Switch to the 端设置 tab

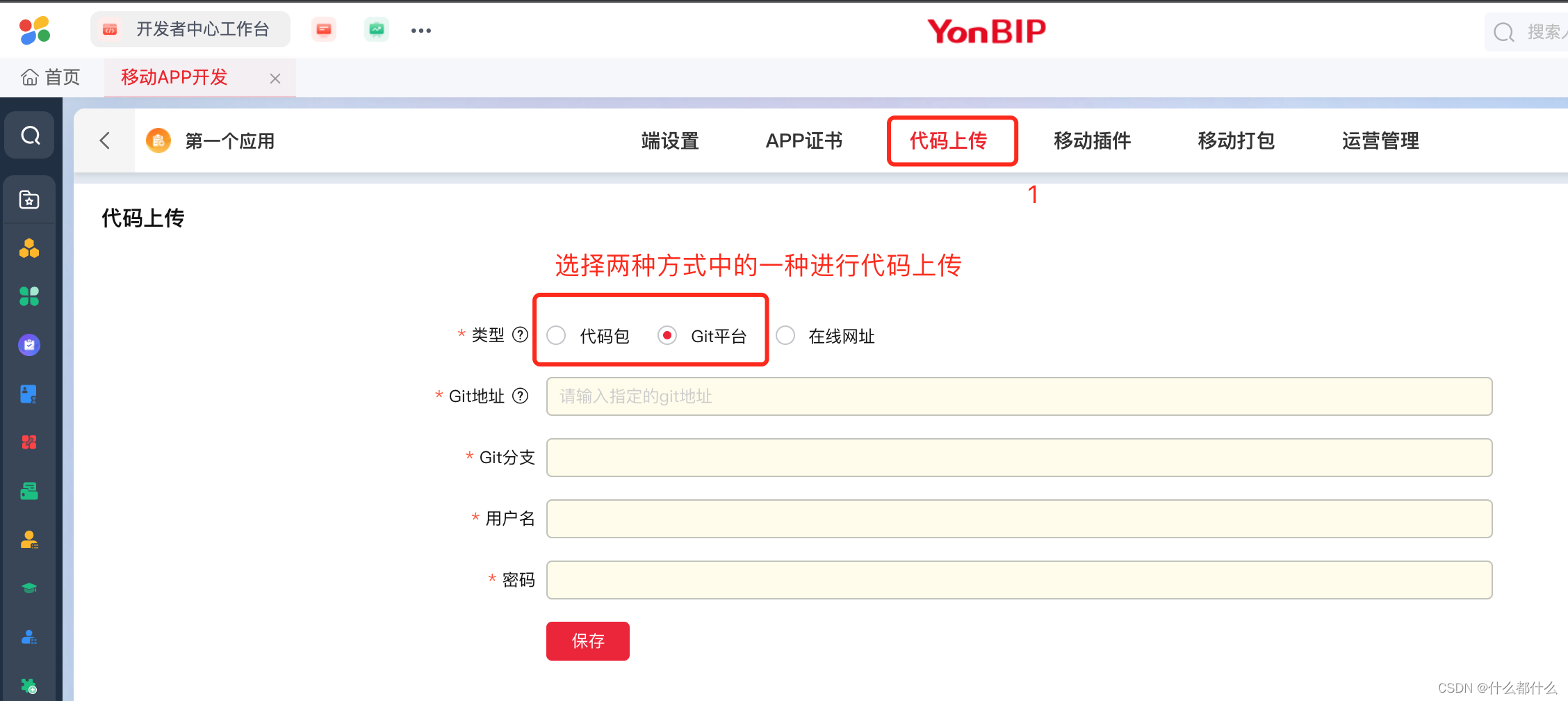[670, 140]
